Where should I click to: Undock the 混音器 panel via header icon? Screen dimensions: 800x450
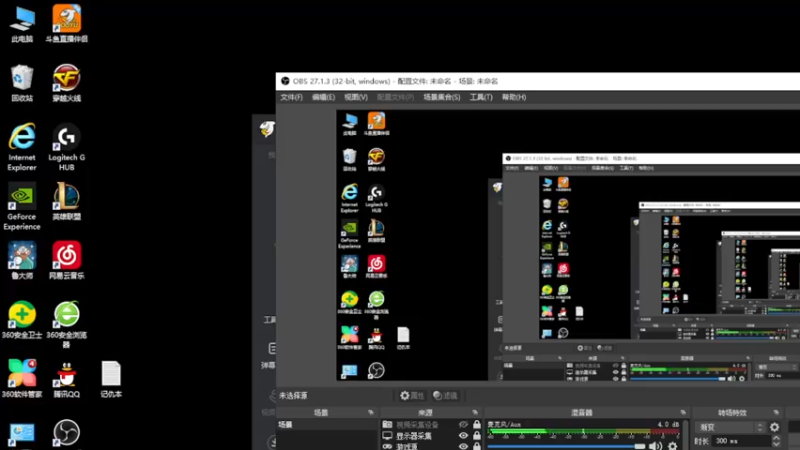[x=683, y=412]
